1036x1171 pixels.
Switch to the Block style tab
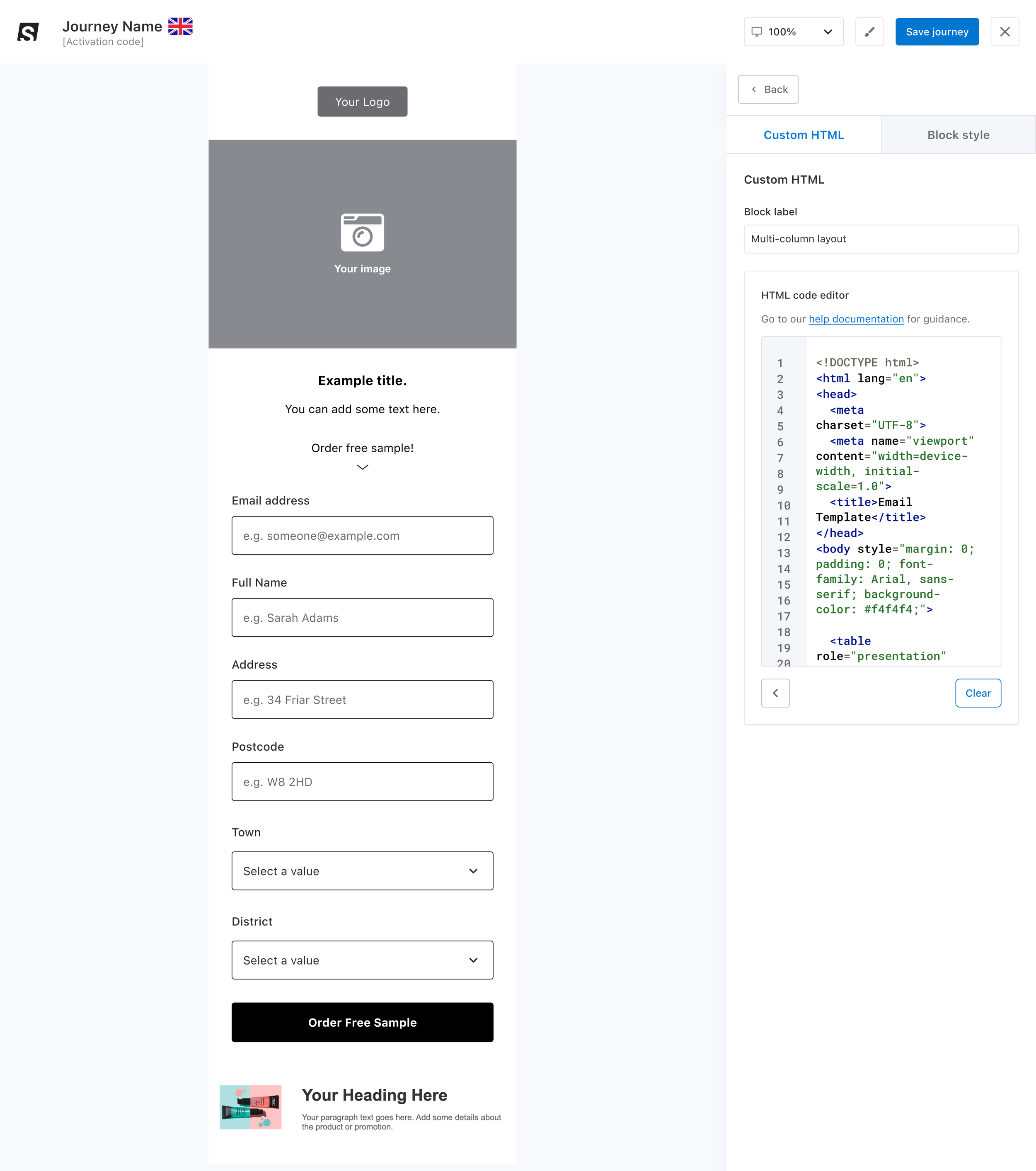(x=958, y=135)
